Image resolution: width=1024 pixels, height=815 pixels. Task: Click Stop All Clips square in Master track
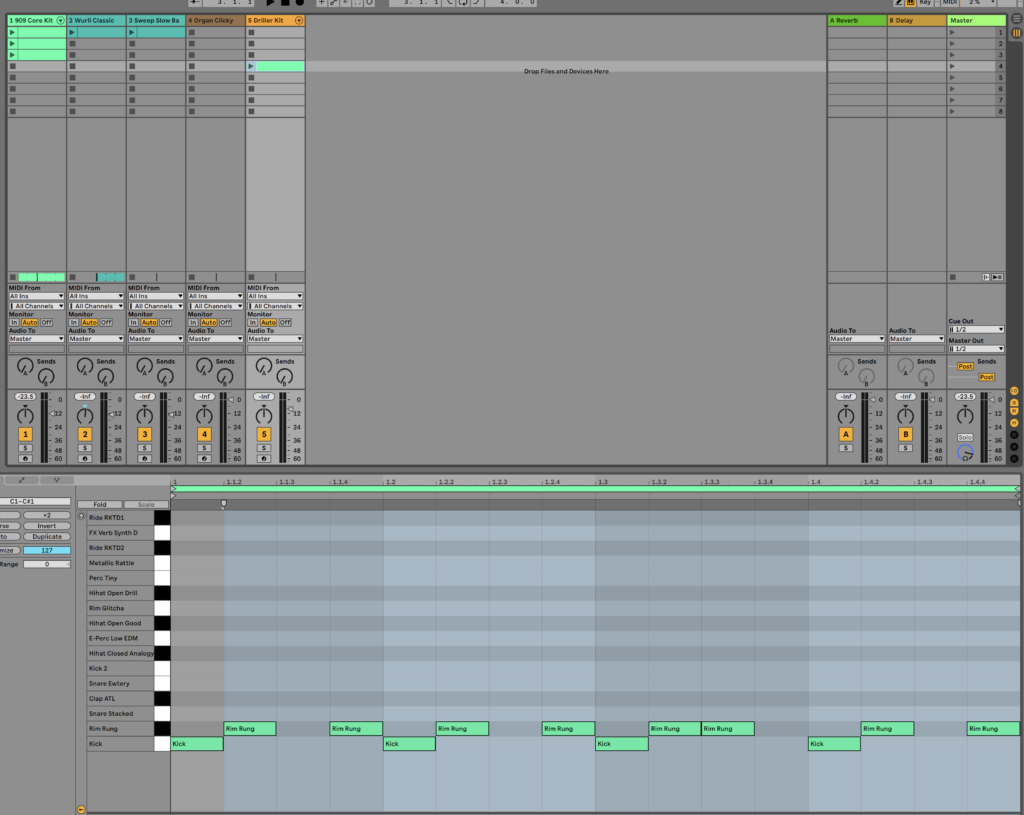click(953, 277)
